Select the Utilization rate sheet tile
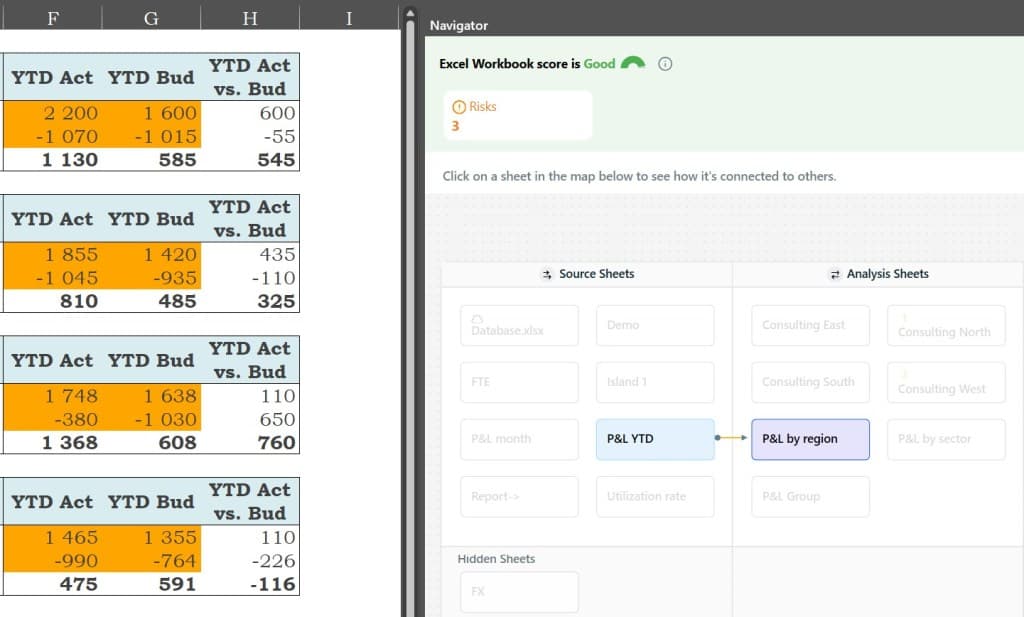Screen dimensions: 1024x617 (655, 496)
